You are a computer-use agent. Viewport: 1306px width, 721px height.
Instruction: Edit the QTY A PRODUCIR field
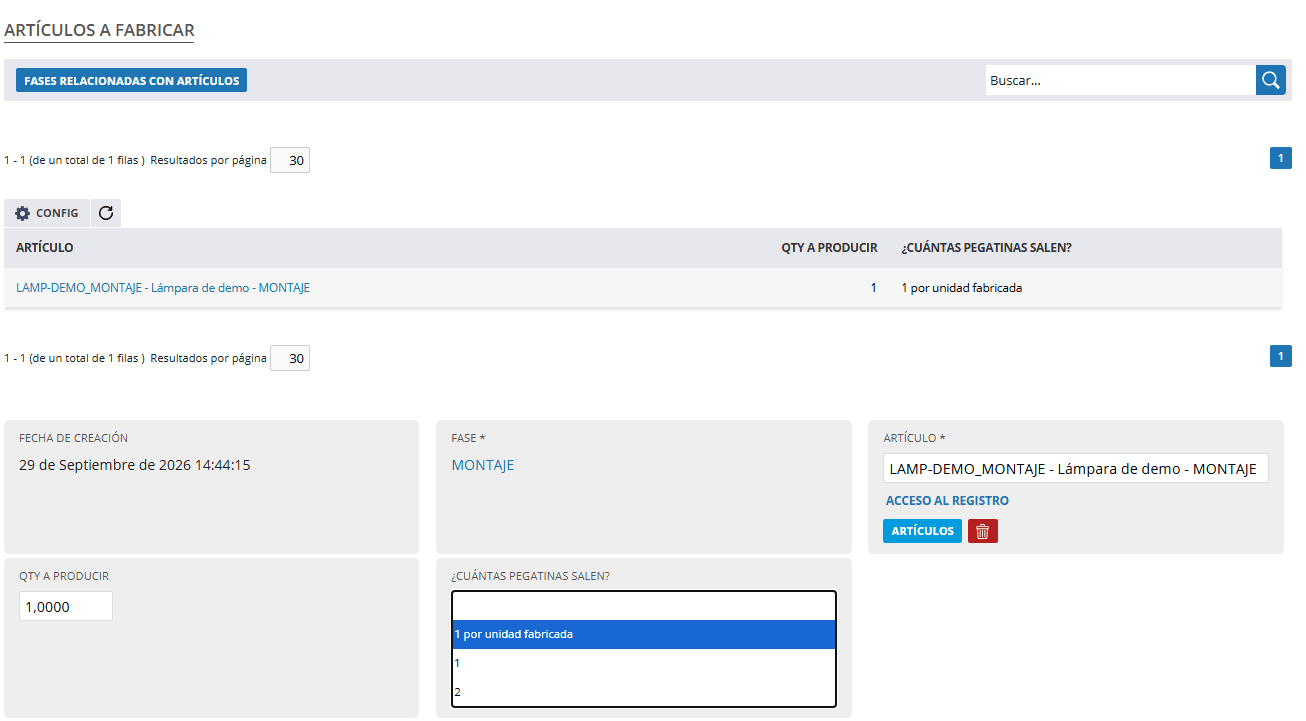point(66,606)
